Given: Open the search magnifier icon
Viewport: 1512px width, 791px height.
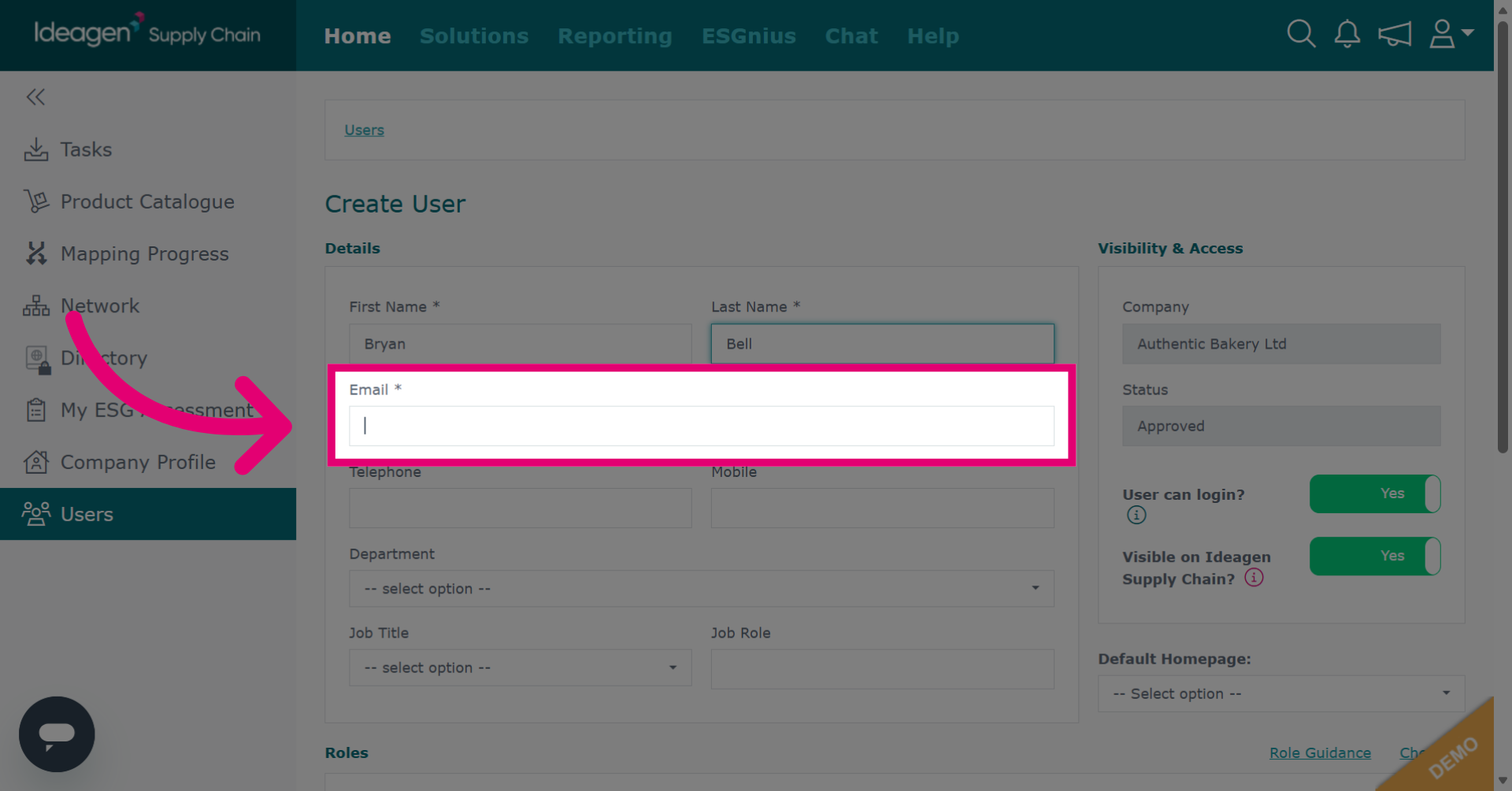Looking at the screenshot, I should coord(1301,35).
